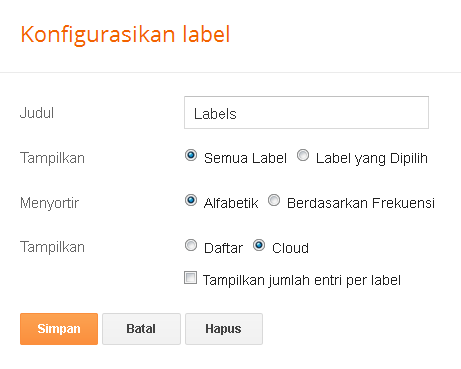Click the Semua Label option text
The height and width of the screenshot is (369, 461).
pos(245,158)
